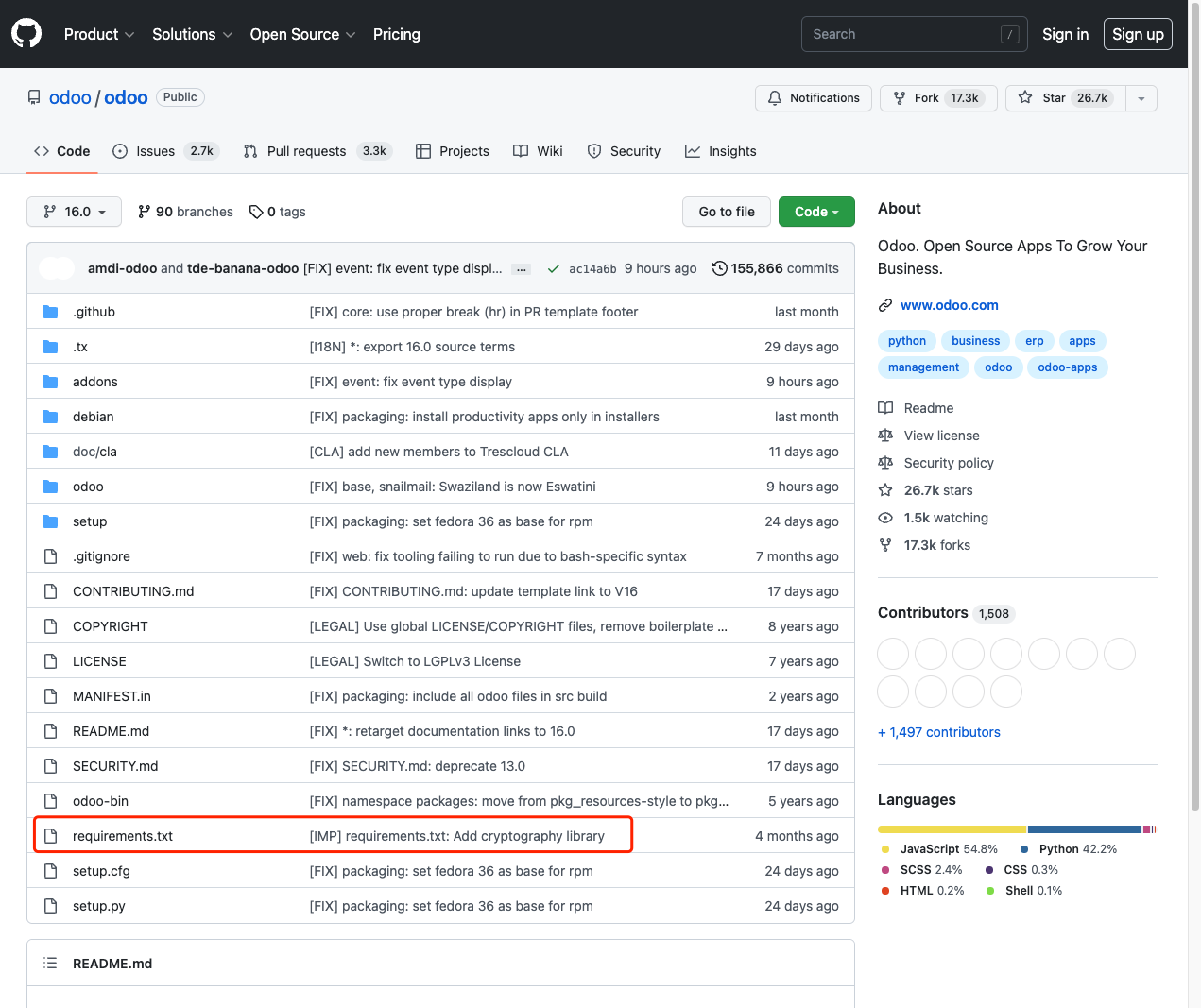The height and width of the screenshot is (1008, 1201).
Task: Open the odoo-bin file
Action: (100, 801)
